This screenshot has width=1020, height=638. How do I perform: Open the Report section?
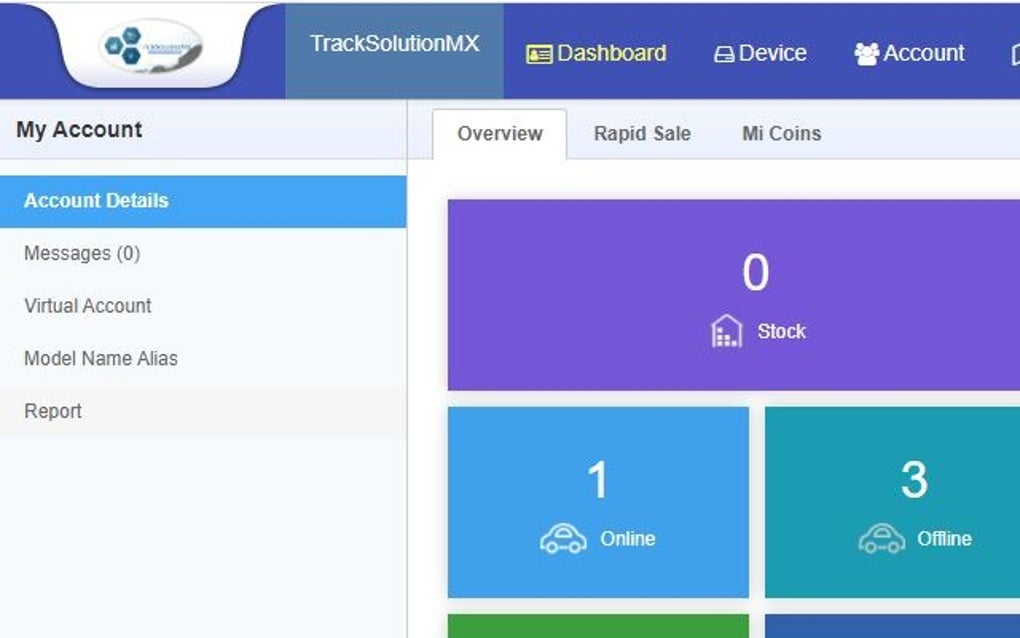click(x=52, y=411)
